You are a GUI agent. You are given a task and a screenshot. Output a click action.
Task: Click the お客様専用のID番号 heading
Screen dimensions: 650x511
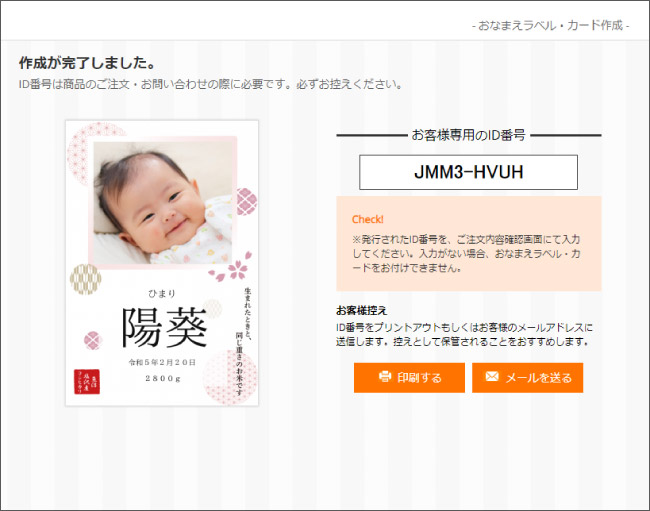(468, 134)
